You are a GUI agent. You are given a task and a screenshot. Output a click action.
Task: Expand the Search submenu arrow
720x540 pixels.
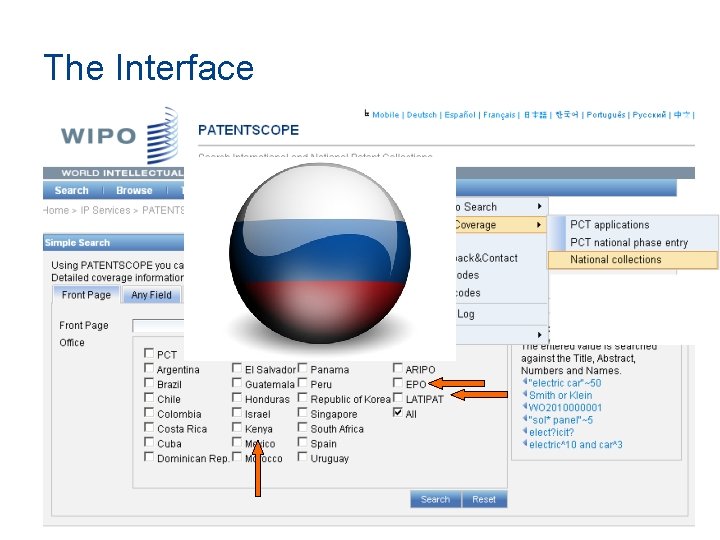pyautogui.click(x=540, y=207)
